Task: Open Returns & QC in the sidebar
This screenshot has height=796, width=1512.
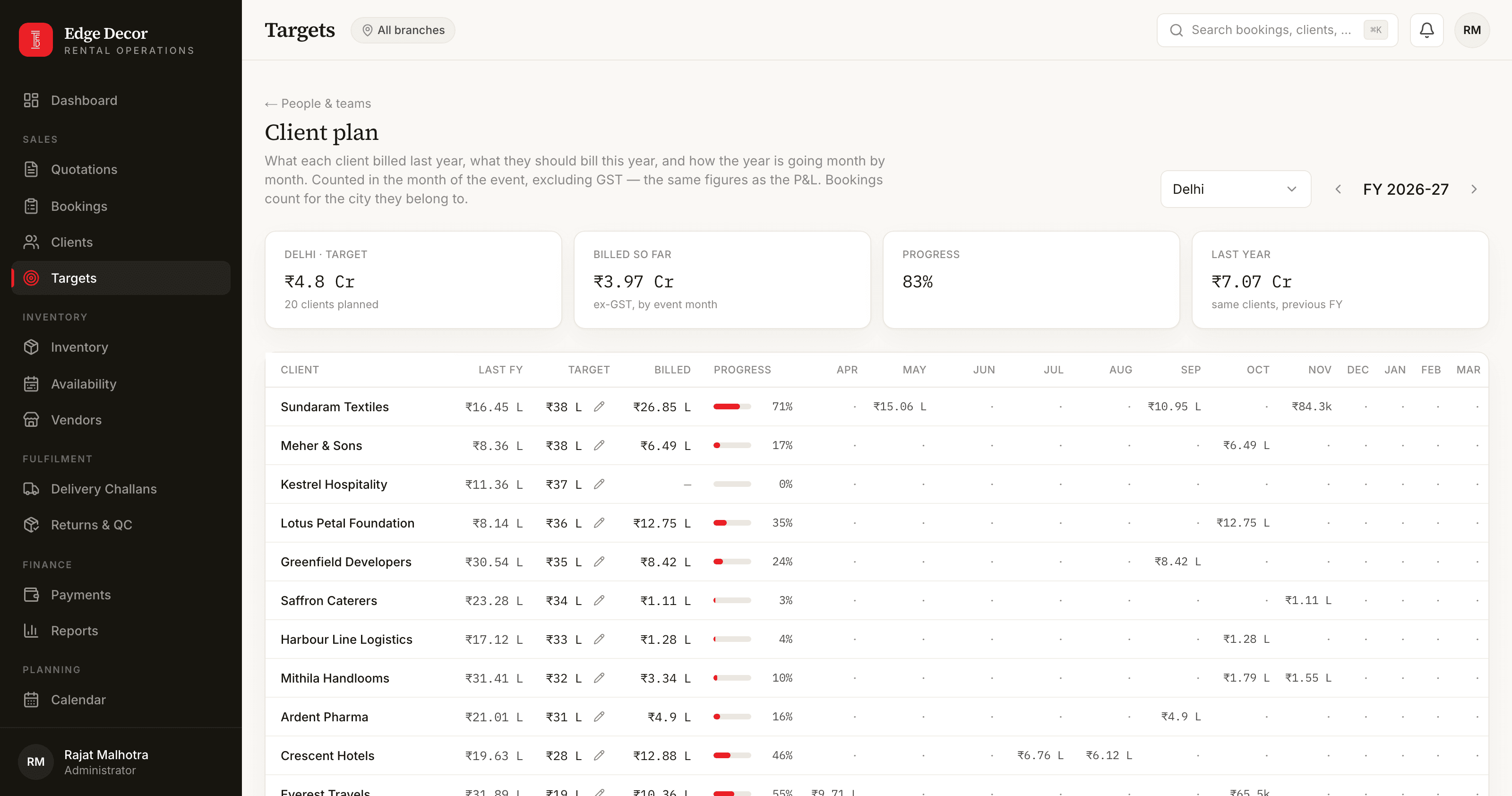Action: click(x=120, y=525)
